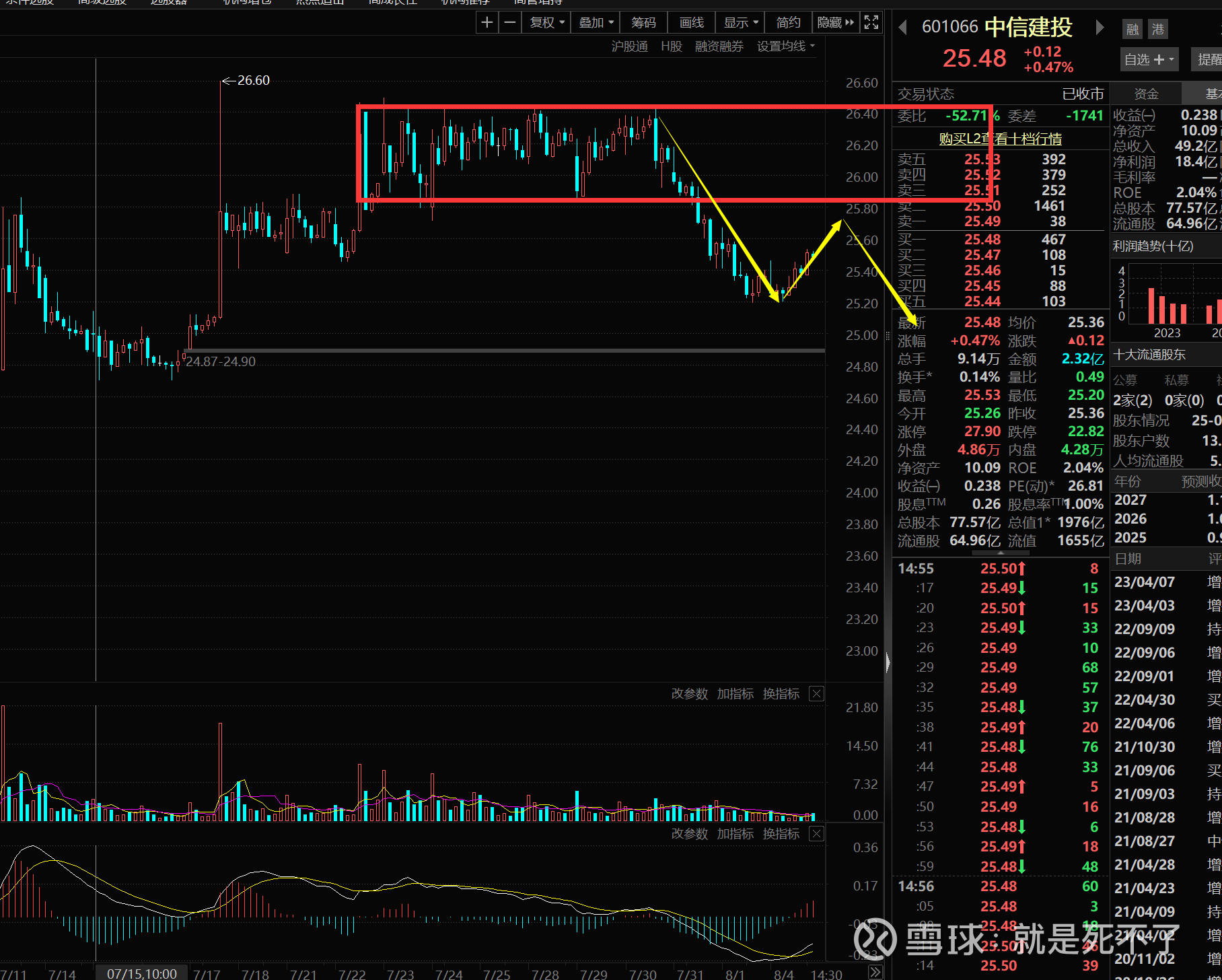
Task: Click the 融 margin badge
Action: [x=1133, y=29]
